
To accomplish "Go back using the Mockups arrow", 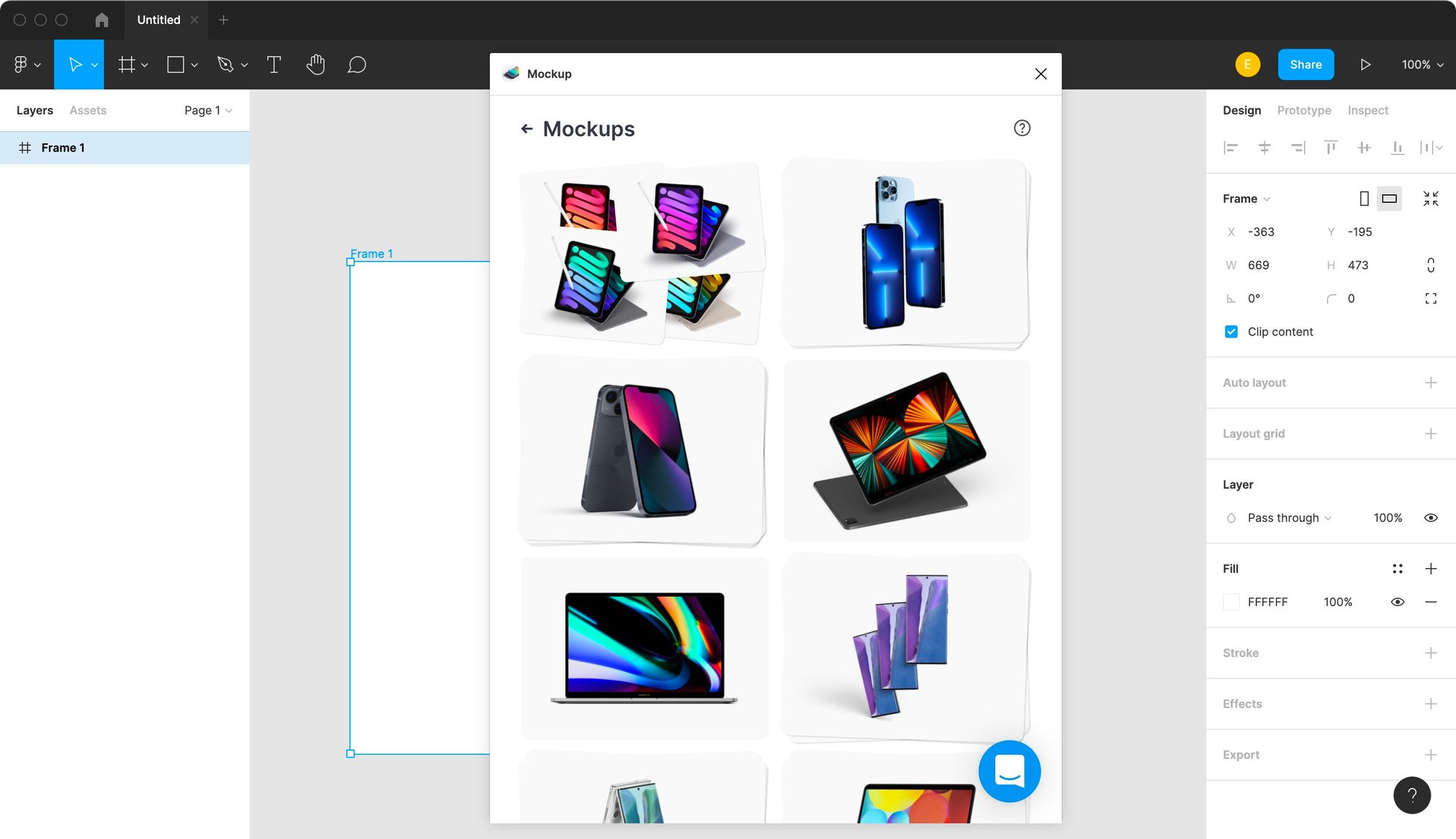I will tap(527, 129).
